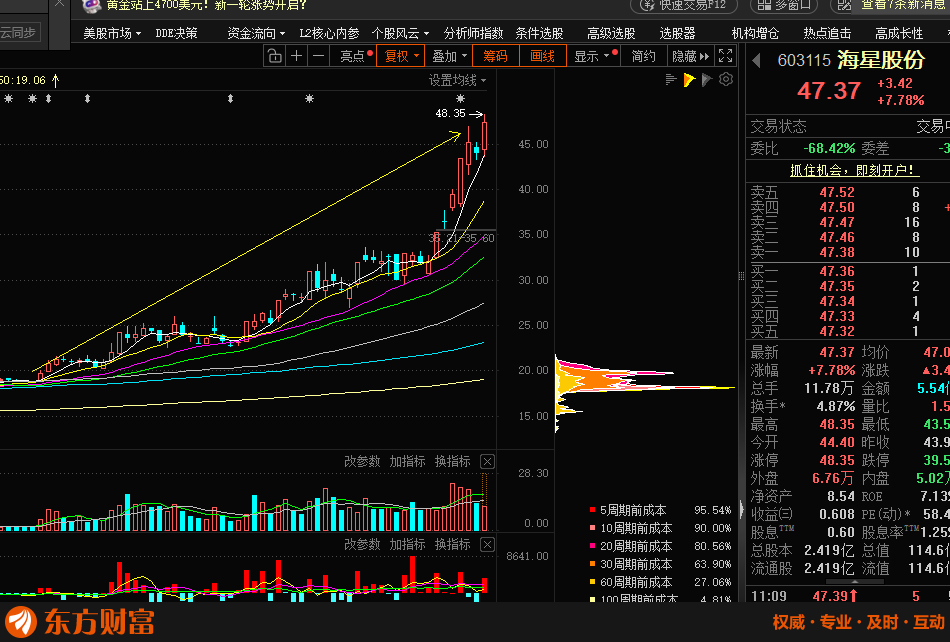This screenshot has width=950, height=642.
Task: Toggle 筹码 chip distribution display
Action: (x=495, y=56)
